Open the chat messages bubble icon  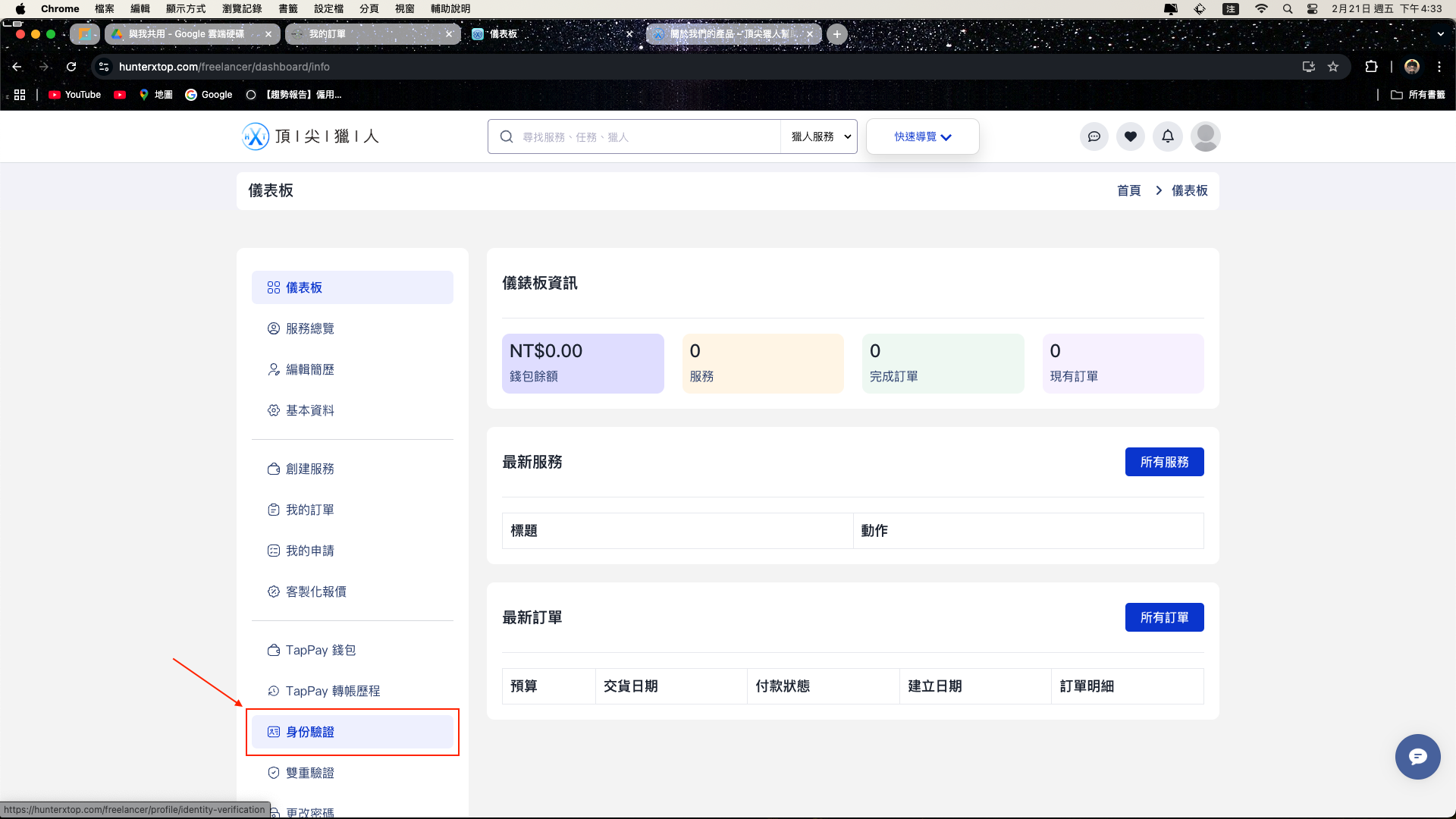tap(1094, 136)
